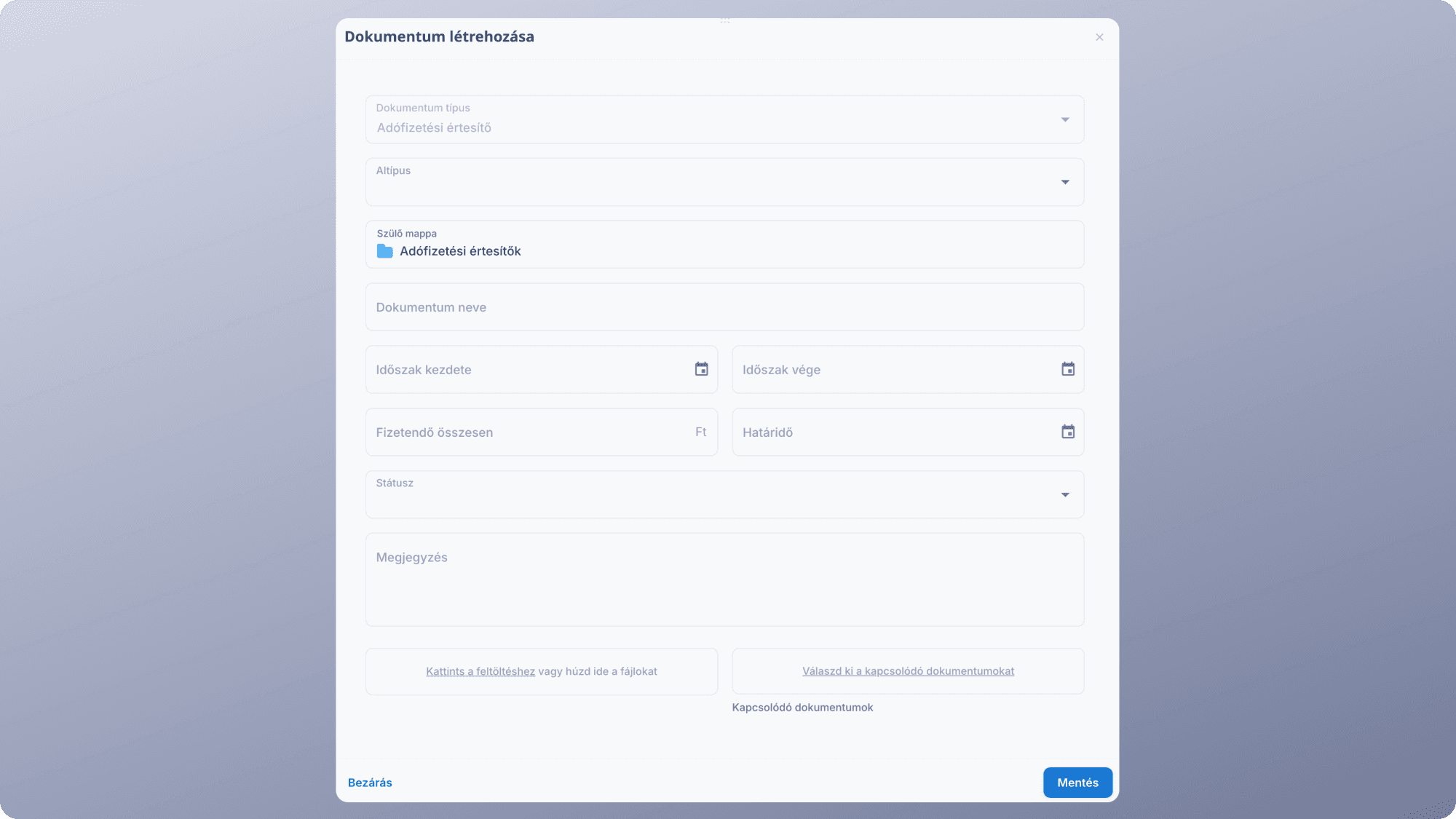Viewport: 1456px width, 819px height.
Task: Click the Bezárás button
Action: click(x=370, y=783)
